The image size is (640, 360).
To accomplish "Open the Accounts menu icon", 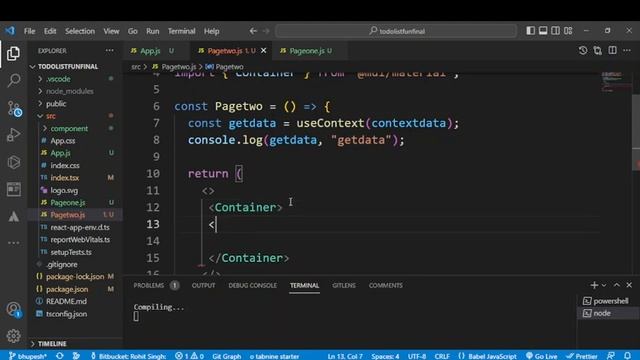I will click(x=13, y=309).
